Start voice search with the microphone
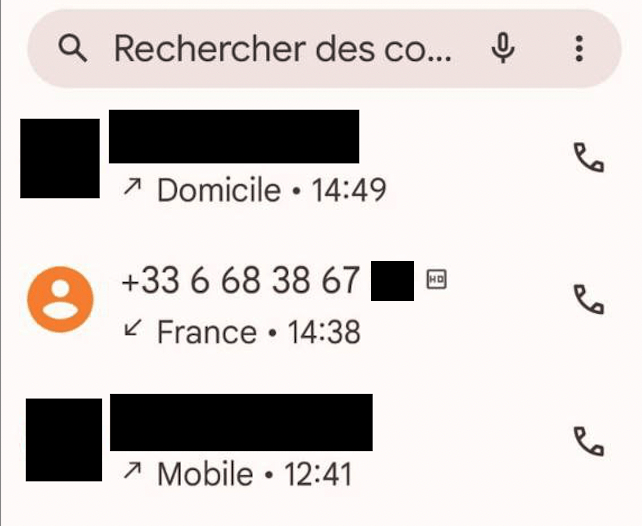Viewport: 642px width, 526px height. click(503, 48)
